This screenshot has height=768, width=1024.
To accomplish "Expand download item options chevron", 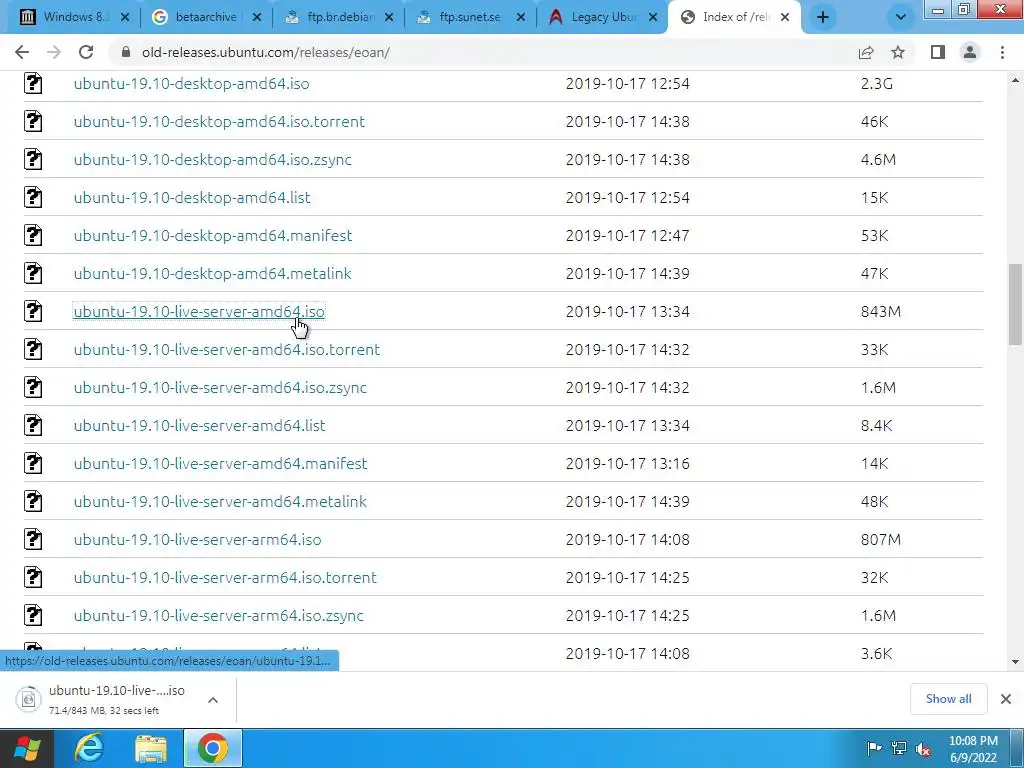I will (x=213, y=699).
